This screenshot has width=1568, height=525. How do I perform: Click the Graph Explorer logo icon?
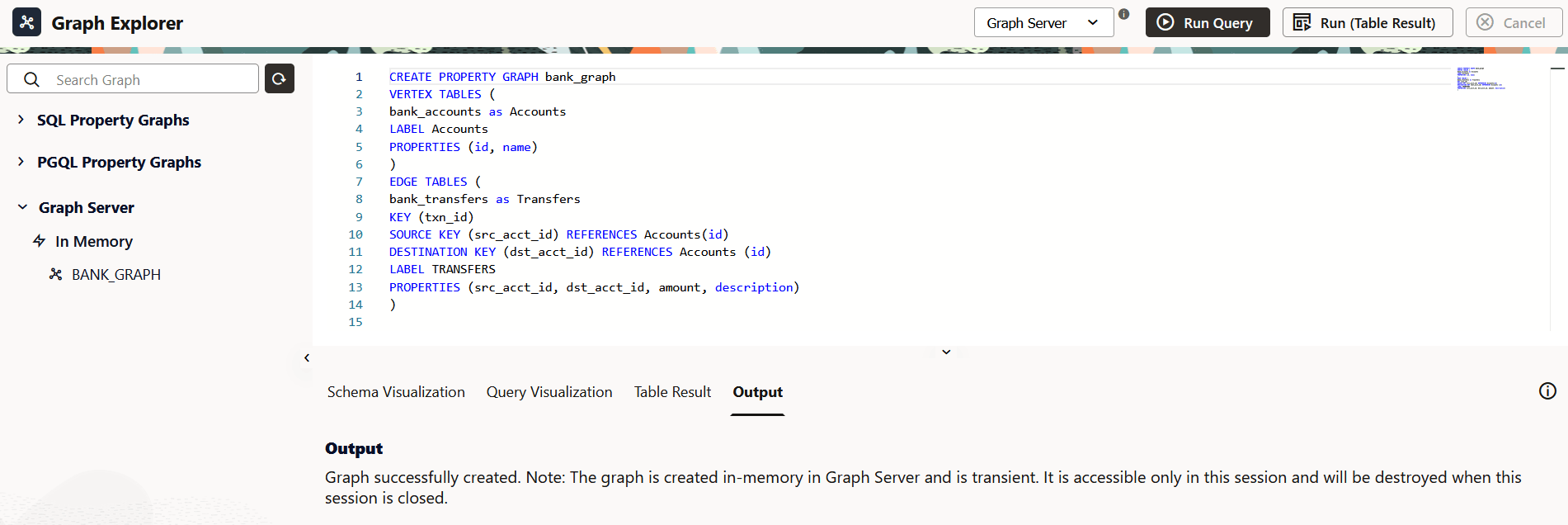point(26,22)
